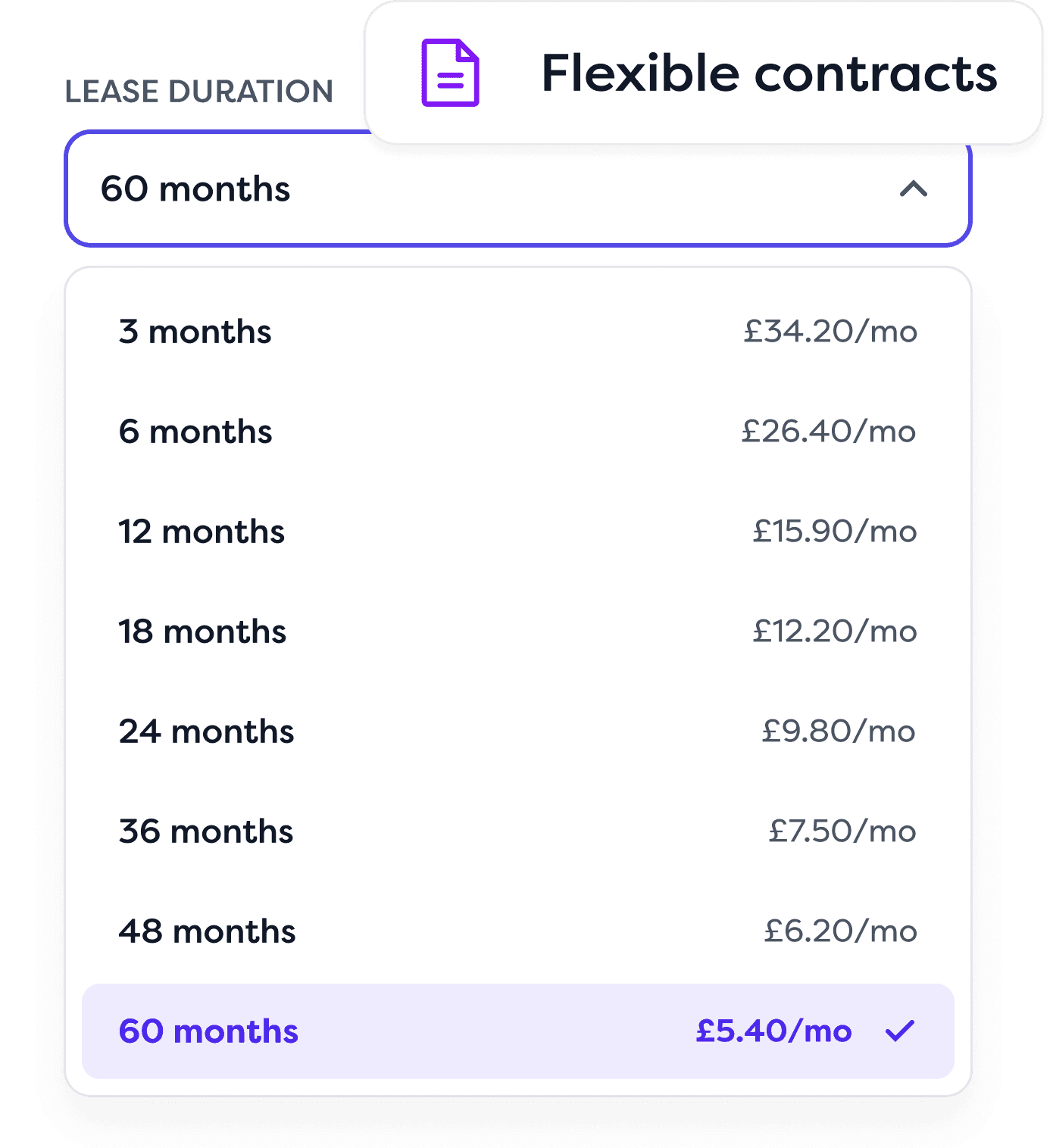Click the £26.40/mo price
1053x1148 pixels.
829,432
